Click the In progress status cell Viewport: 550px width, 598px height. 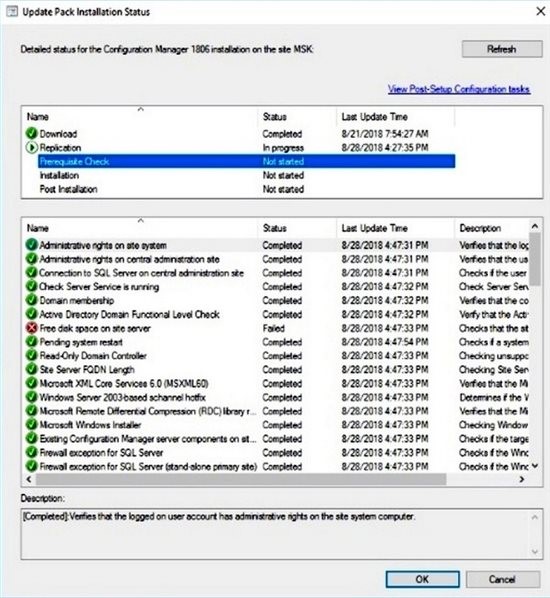pos(283,148)
